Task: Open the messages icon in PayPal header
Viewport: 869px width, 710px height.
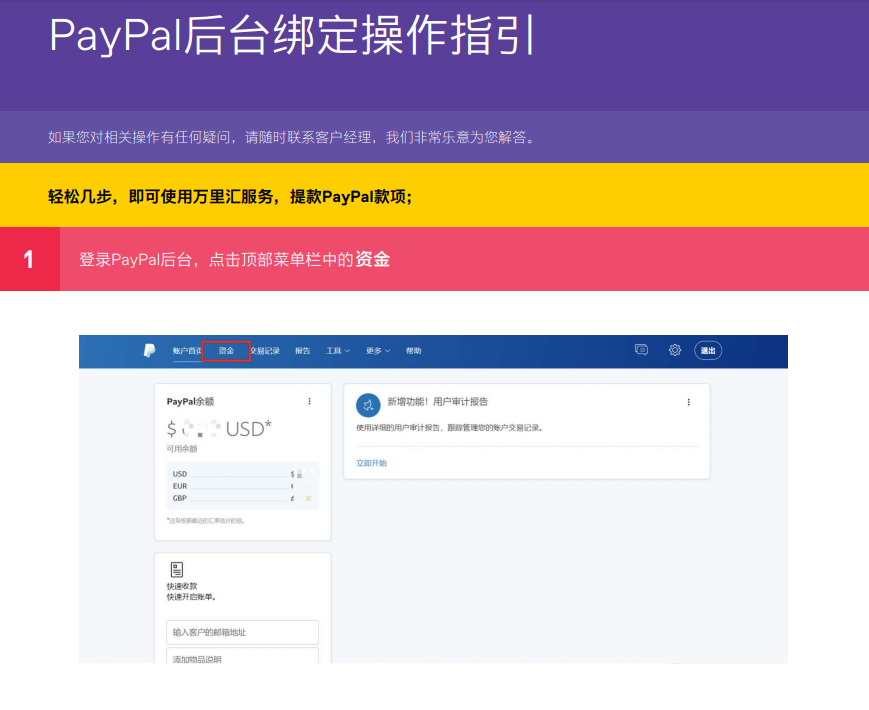Action: point(641,350)
